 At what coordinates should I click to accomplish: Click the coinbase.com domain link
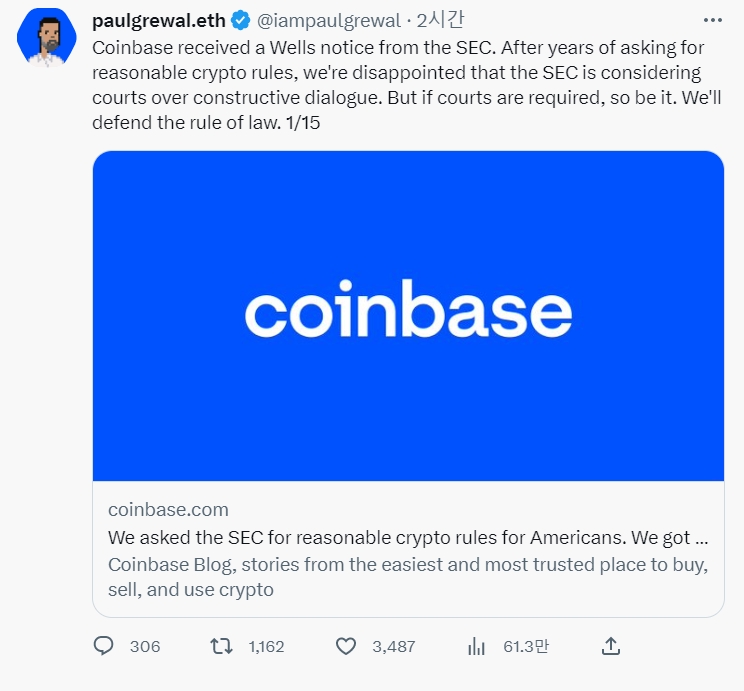coord(168,510)
